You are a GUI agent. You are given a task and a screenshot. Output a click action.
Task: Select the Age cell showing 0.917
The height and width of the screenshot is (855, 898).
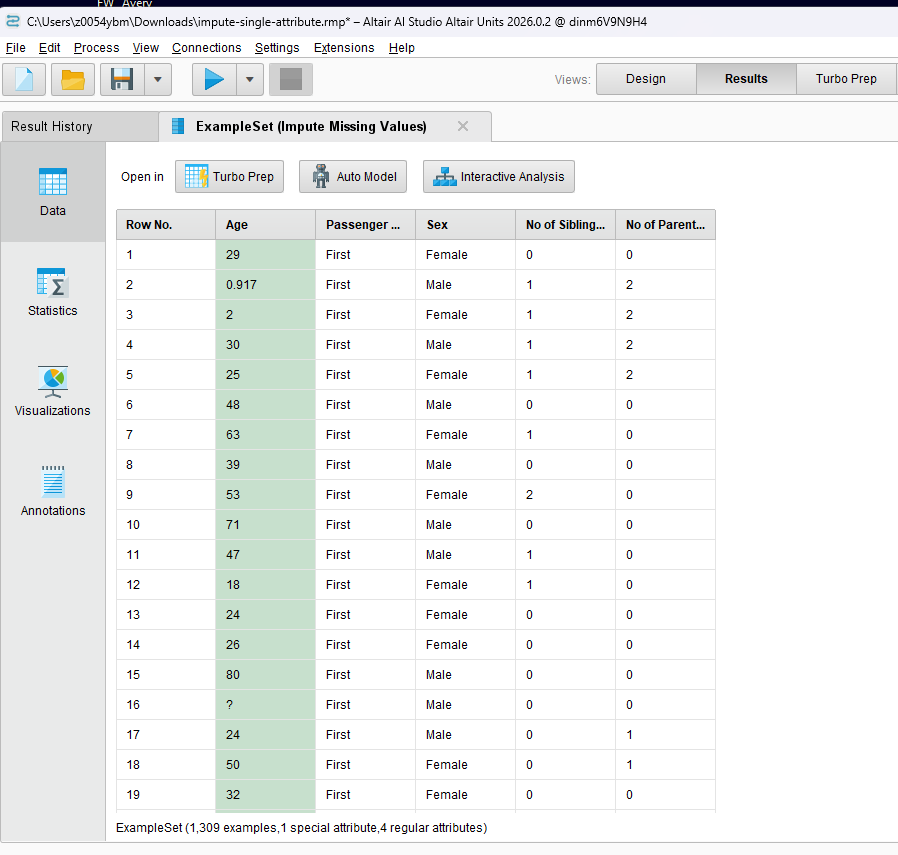(x=266, y=285)
